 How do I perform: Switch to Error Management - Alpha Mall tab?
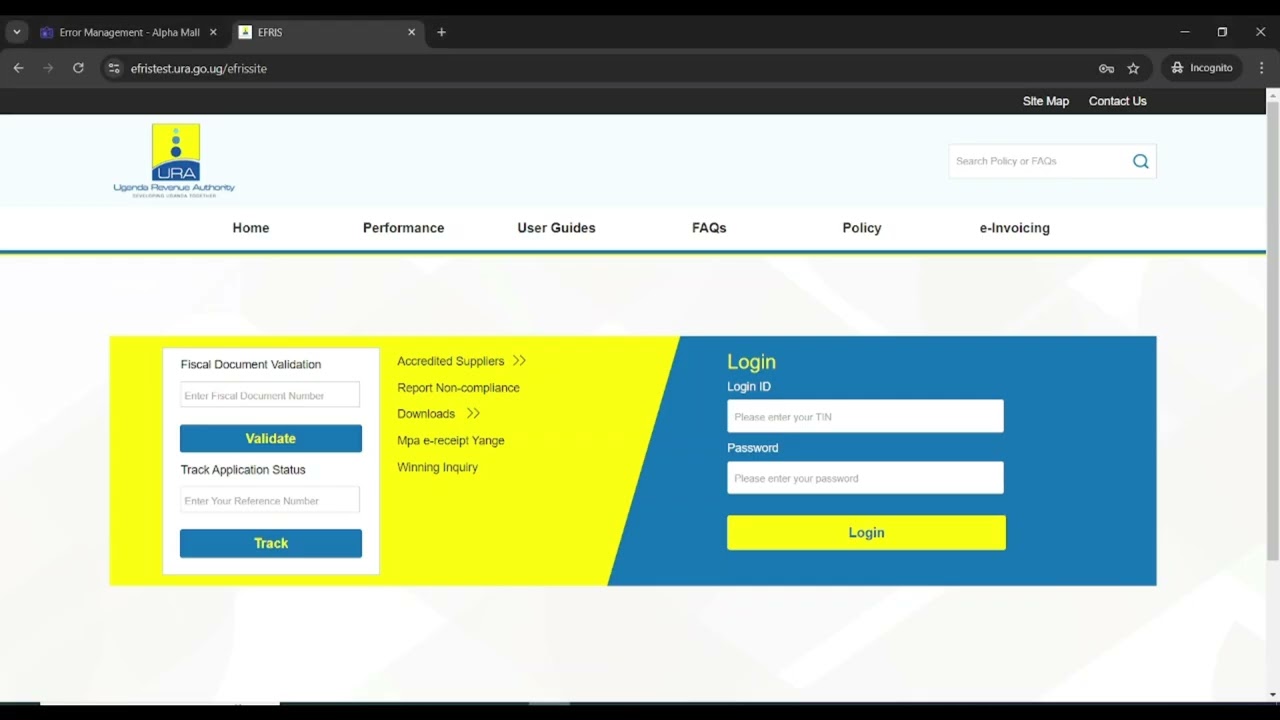coord(129,32)
